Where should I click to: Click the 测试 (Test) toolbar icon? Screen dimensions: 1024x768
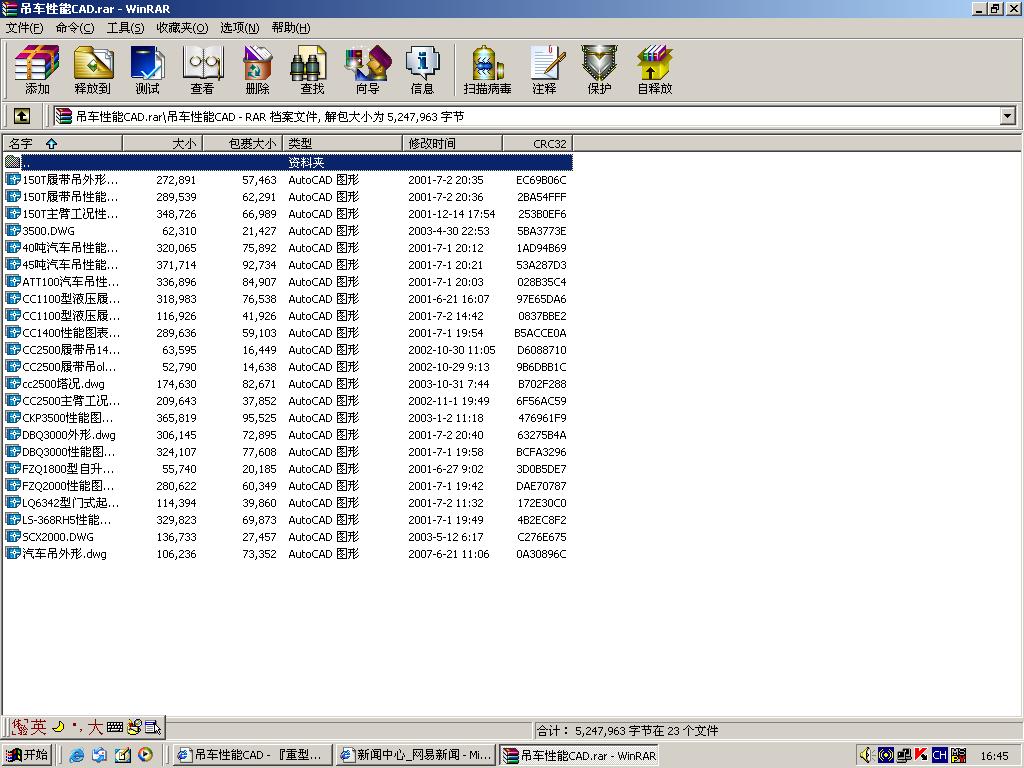148,69
